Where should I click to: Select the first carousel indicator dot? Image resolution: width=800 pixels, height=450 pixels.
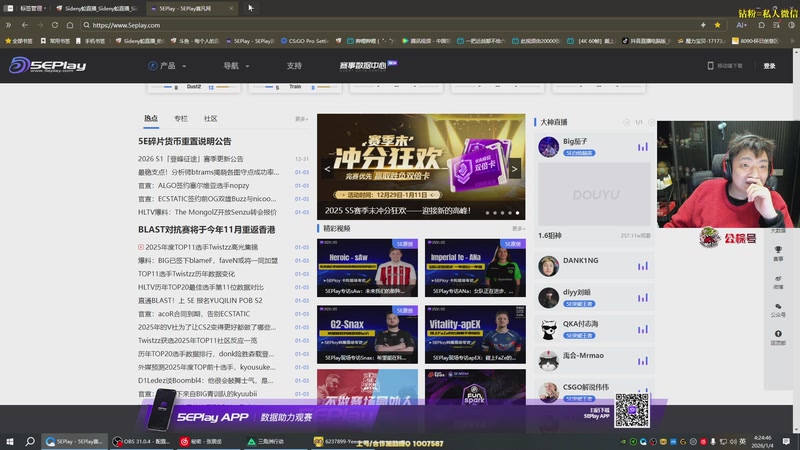point(487,212)
